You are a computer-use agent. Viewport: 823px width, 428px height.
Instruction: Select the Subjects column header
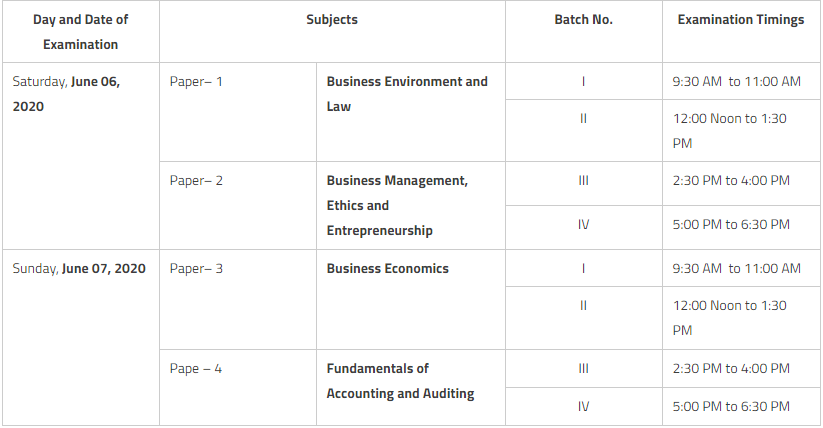click(332, 32)
